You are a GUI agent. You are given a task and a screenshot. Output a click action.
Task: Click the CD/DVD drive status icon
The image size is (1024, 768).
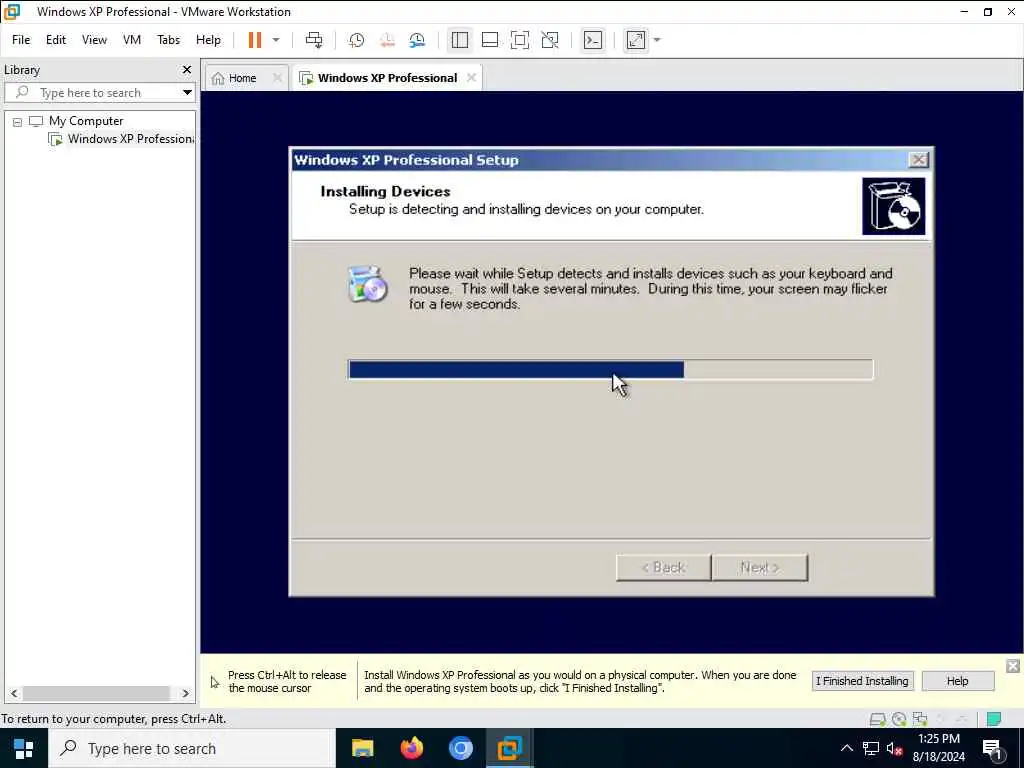pos(899,720)
